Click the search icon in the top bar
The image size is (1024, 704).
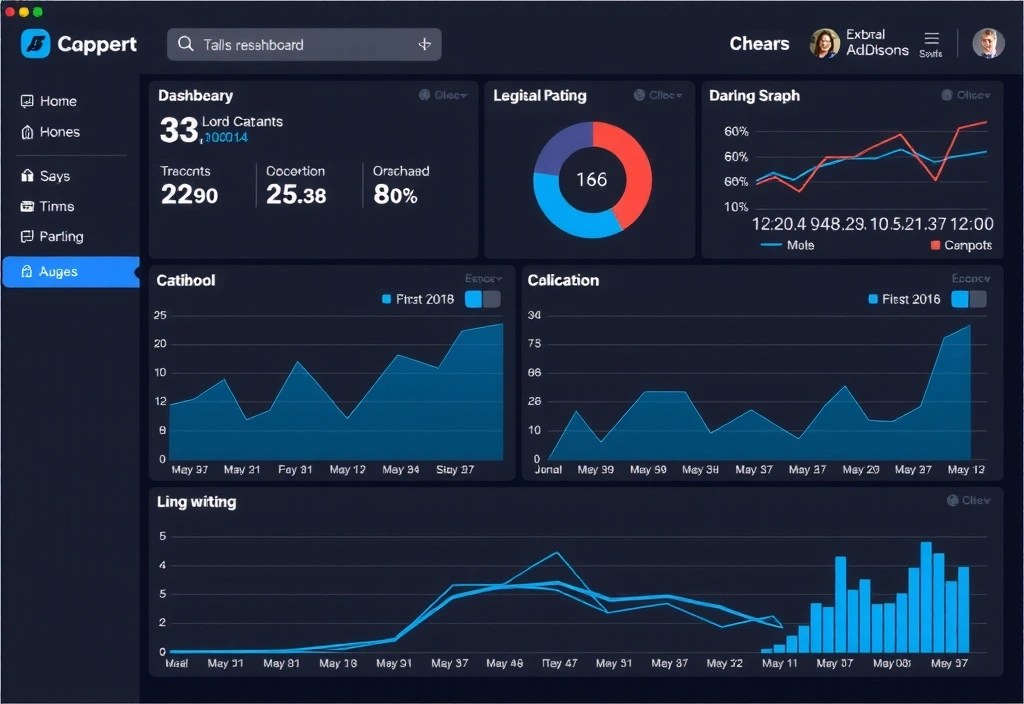[x=184, y=44]
